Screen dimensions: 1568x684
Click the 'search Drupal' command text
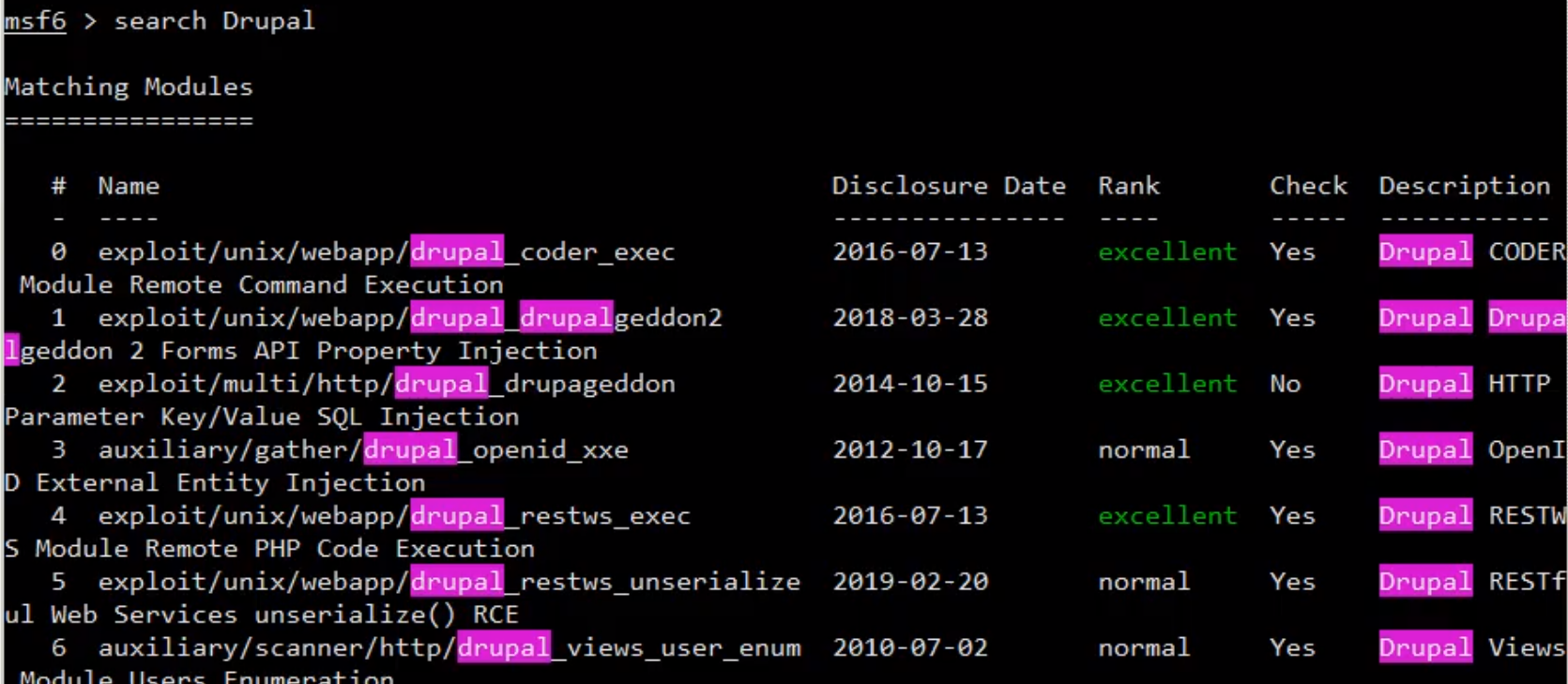tap(214, 21)
